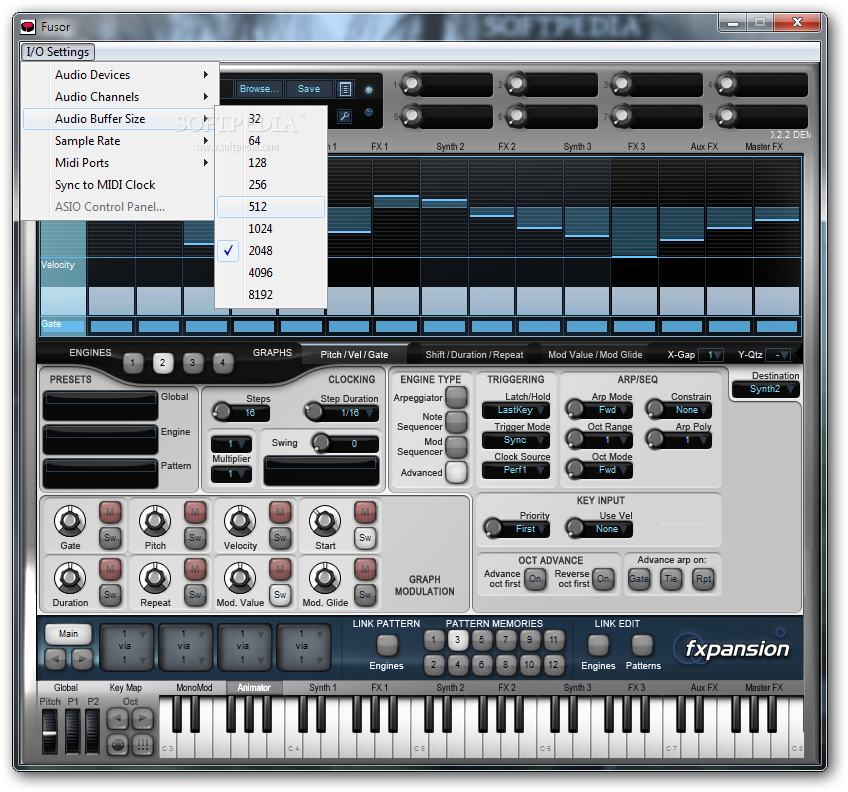Click the Priority knob in Key Input
Viewport: 848px width, 792px height.
(493, 528)
